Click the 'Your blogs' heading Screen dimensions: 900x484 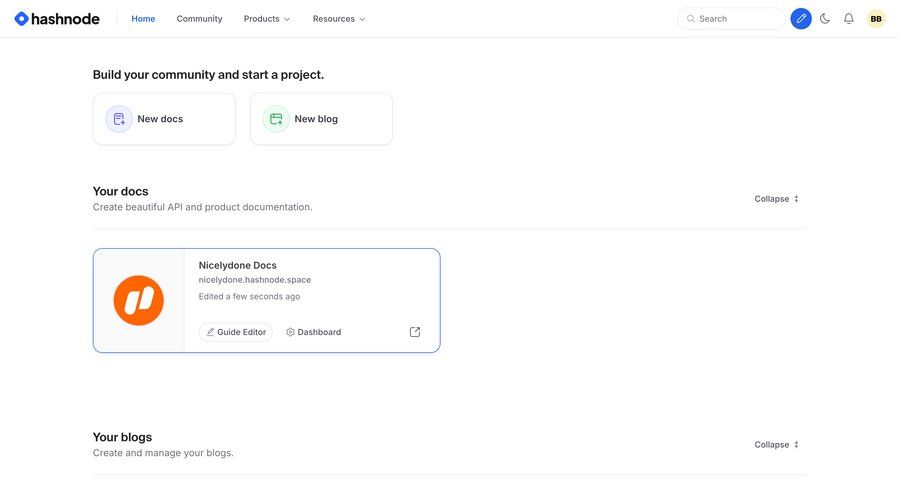[122, 437]
